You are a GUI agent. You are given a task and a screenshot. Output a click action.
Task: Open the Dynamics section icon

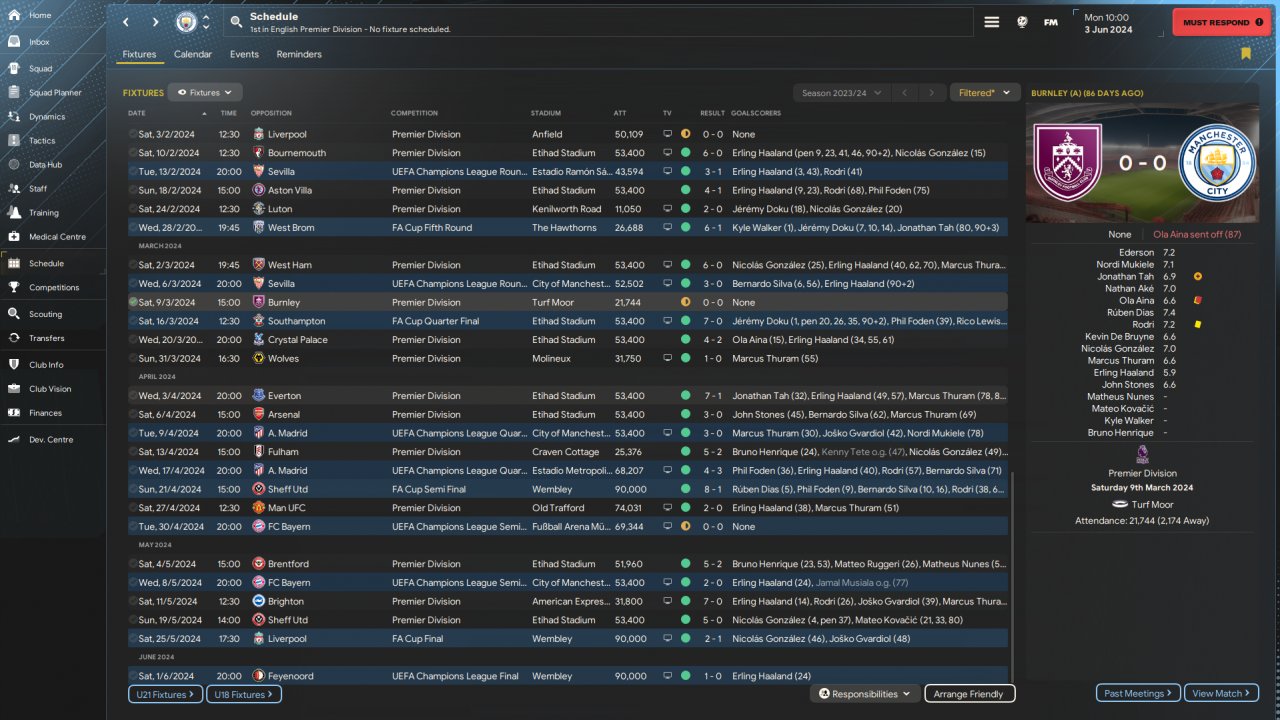tap(14, 117)
